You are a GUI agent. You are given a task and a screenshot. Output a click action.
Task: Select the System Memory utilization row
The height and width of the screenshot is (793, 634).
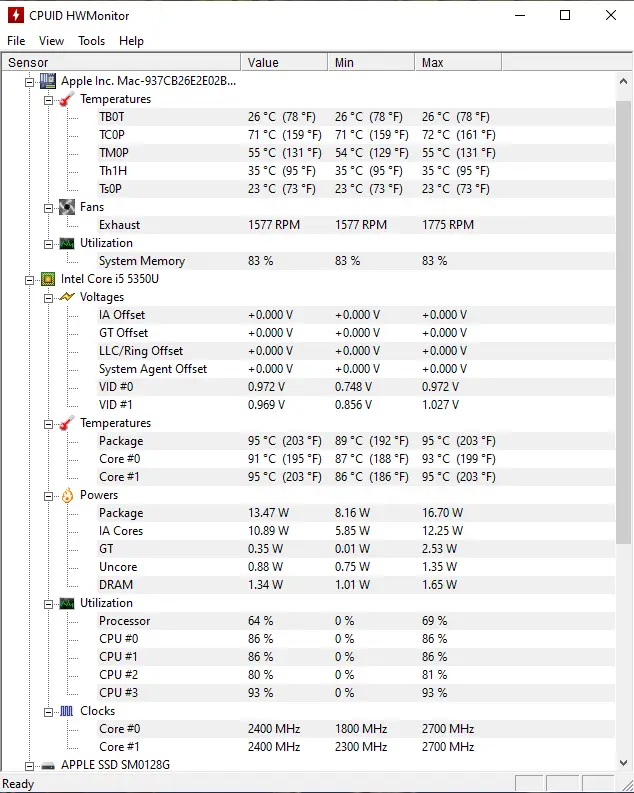pyautogui.click(x=307, y=261)
